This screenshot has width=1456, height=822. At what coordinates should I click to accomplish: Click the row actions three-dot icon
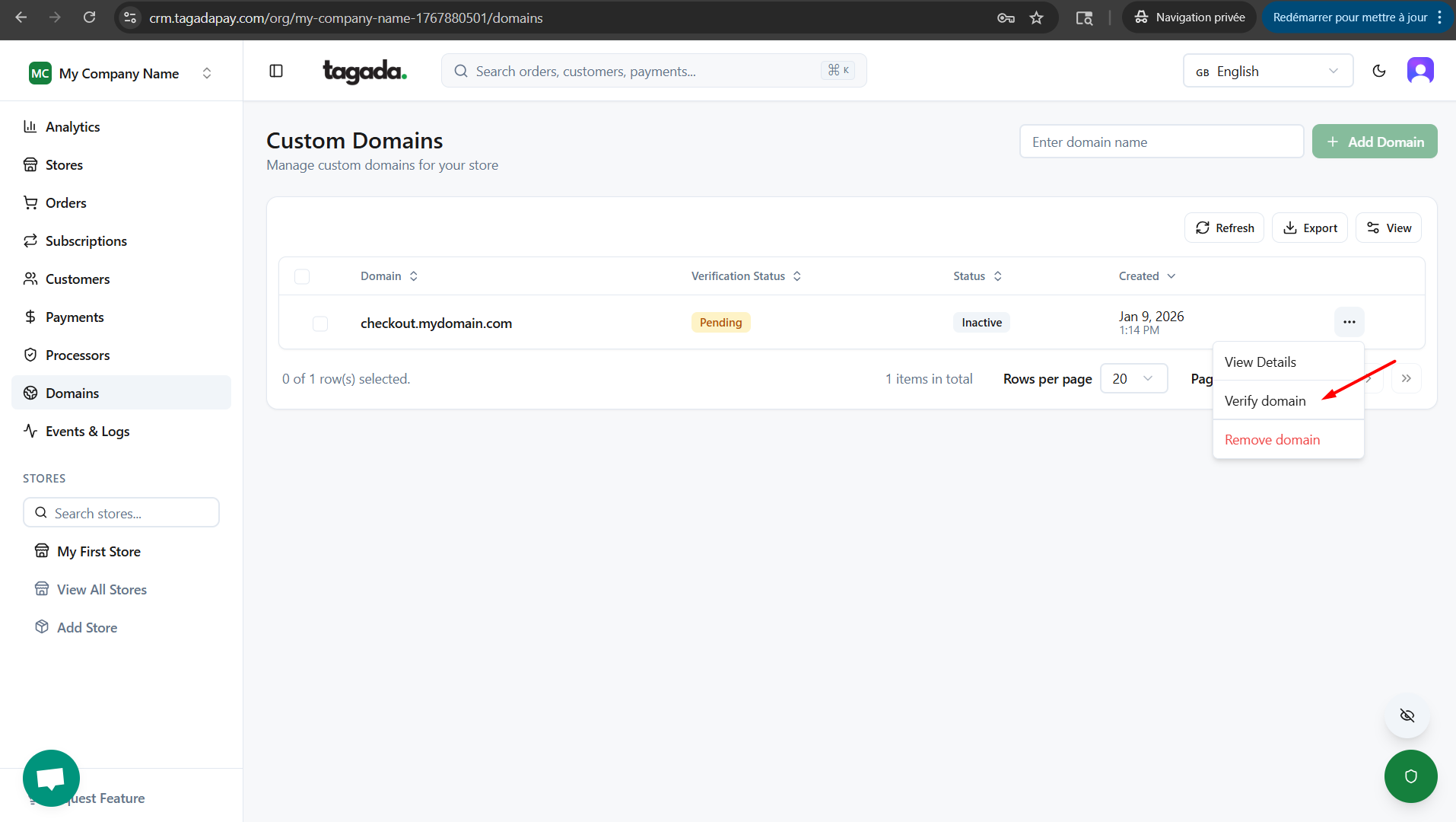coord(1349,322)
